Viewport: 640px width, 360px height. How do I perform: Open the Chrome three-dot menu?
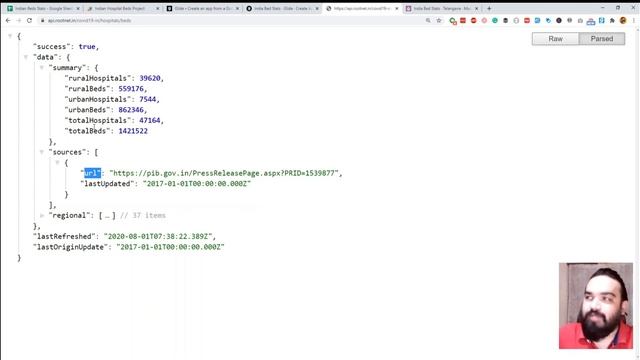(634, 20)
